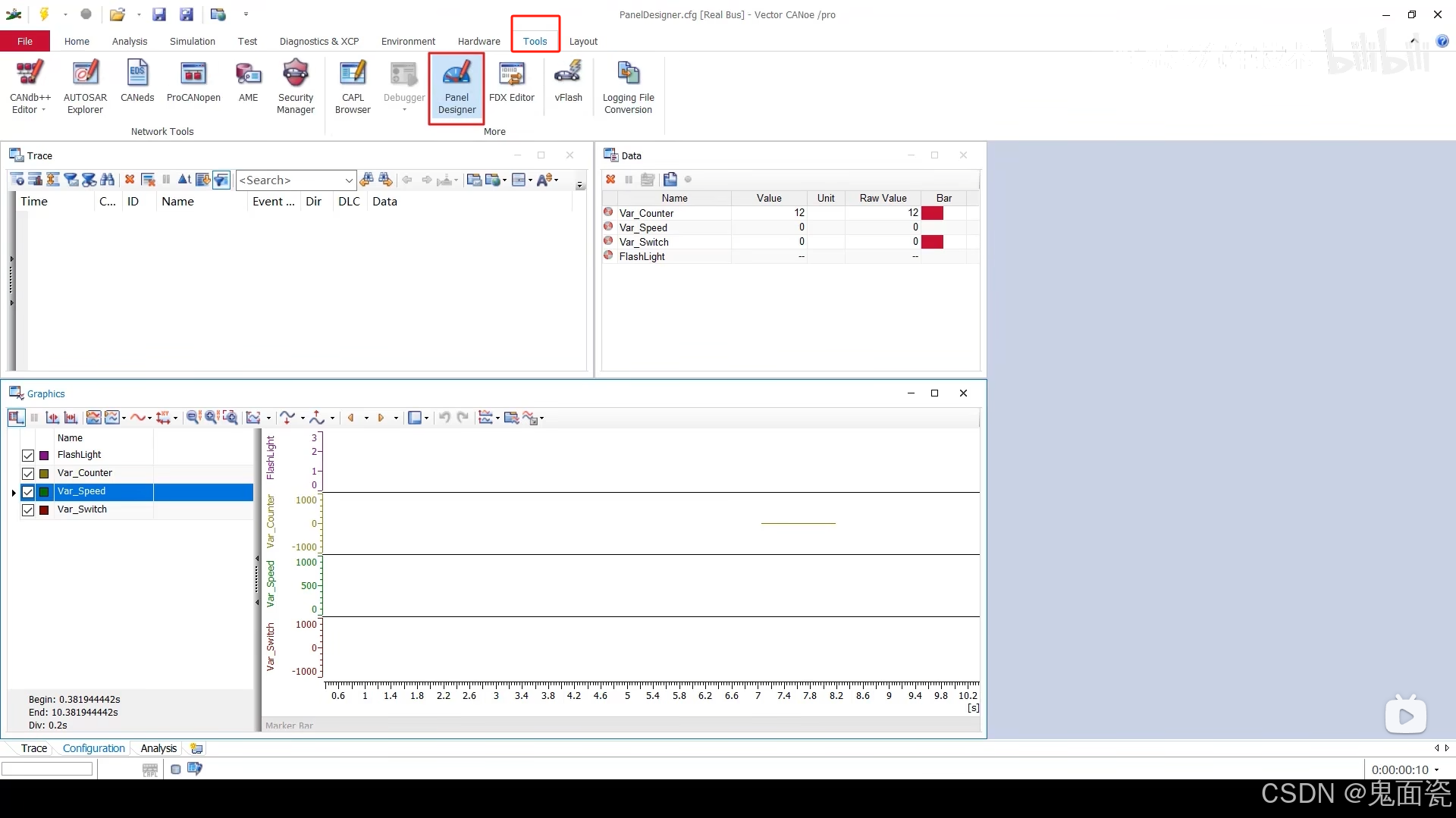Uncheck the Var_Speed signal checkbox
This screenshot has width=1456, height=818.
click(28, 492)
